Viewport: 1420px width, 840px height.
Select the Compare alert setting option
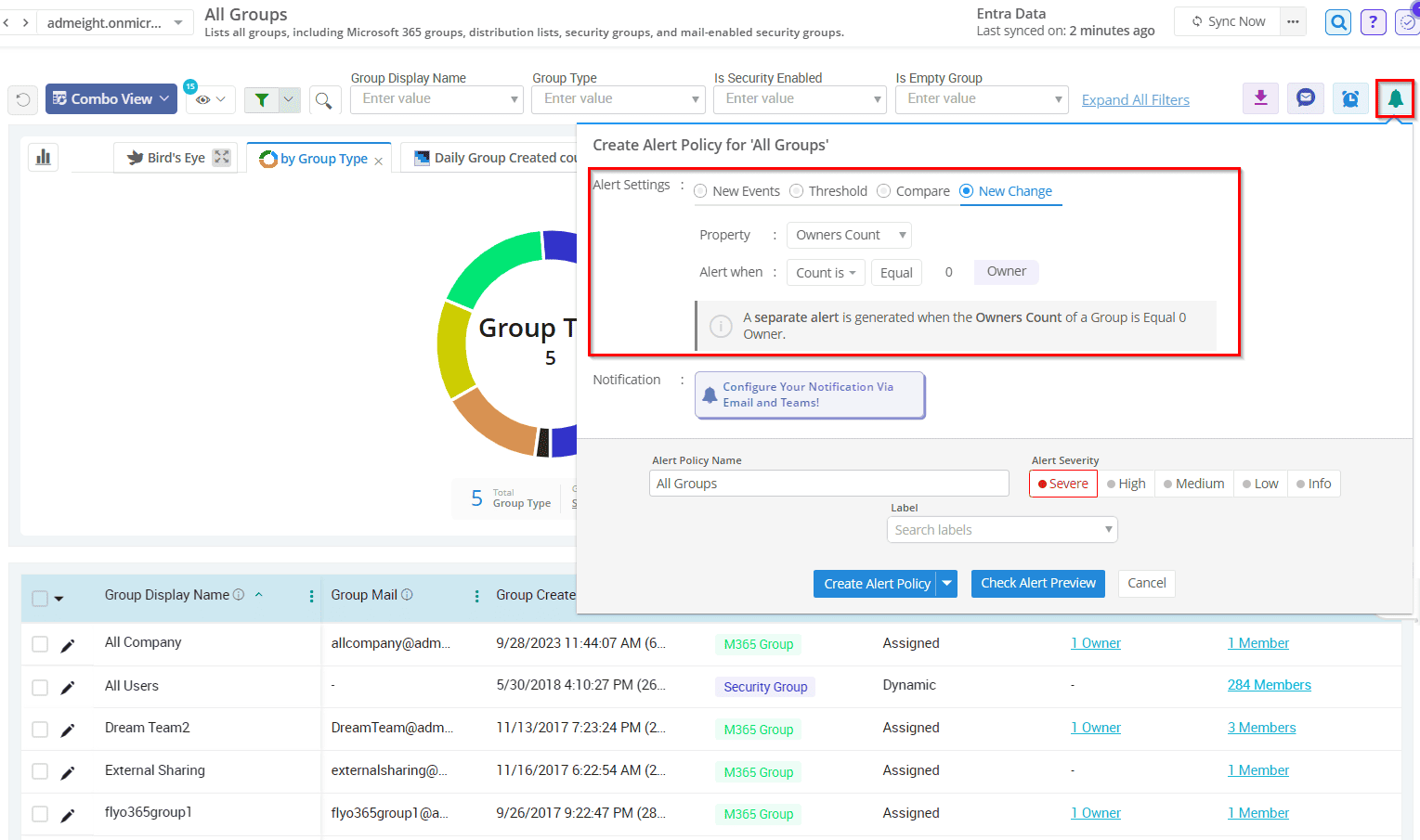coord(884,191)
